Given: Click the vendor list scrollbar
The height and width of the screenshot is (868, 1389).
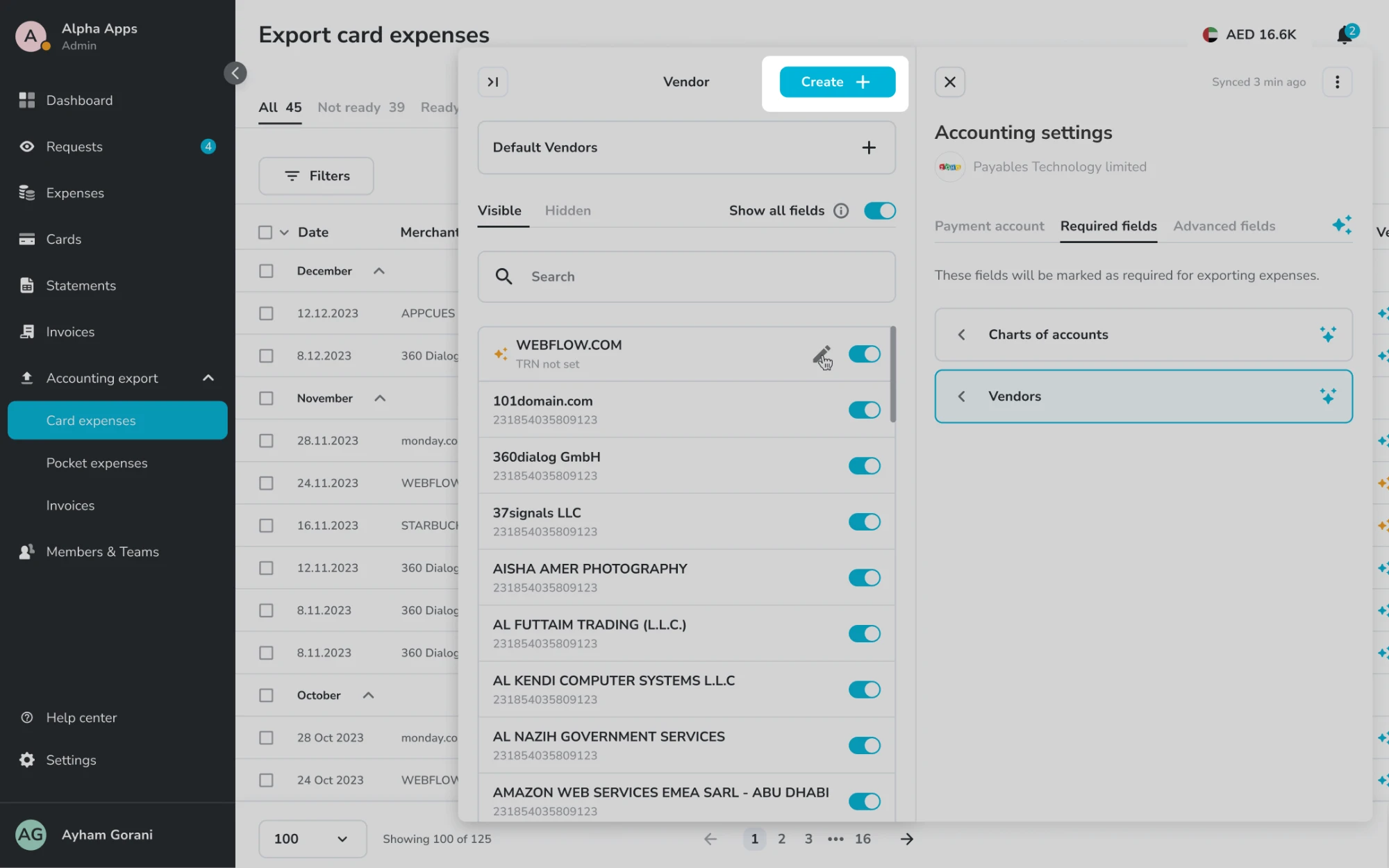Looking at the screenshot, I should coord(892,374).
